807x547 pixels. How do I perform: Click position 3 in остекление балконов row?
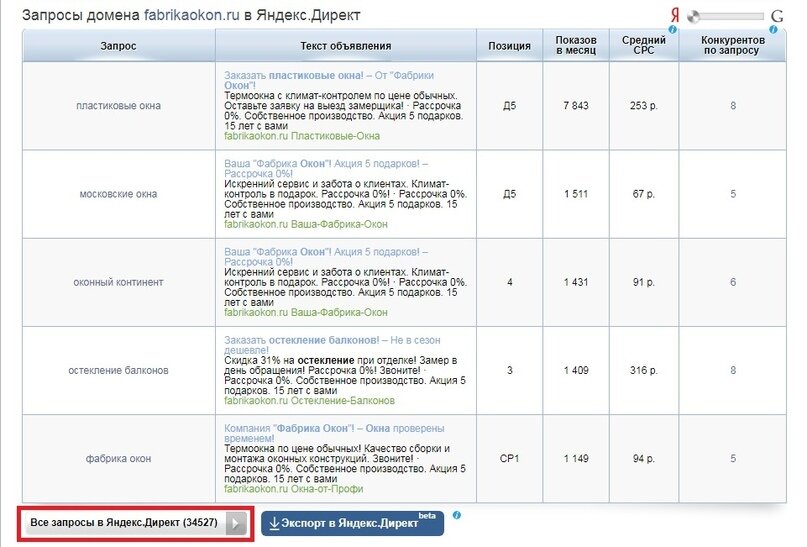pyautogui.click(x=510, y=370)
